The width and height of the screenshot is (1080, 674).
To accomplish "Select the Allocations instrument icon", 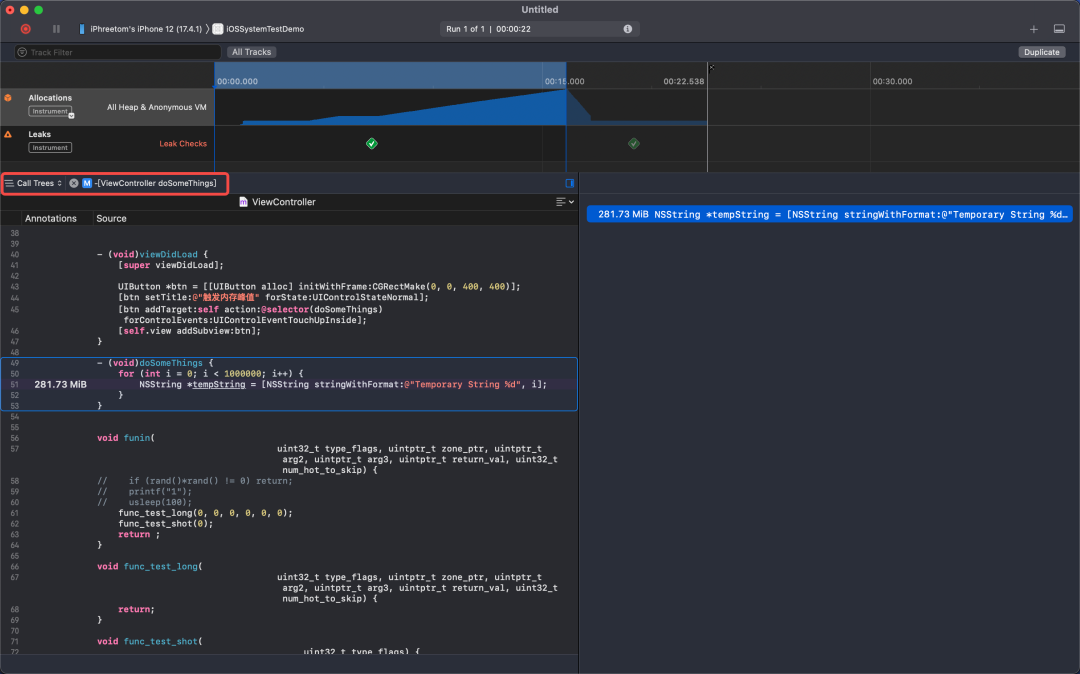I will pyautogui.click(x=8, y=98).
